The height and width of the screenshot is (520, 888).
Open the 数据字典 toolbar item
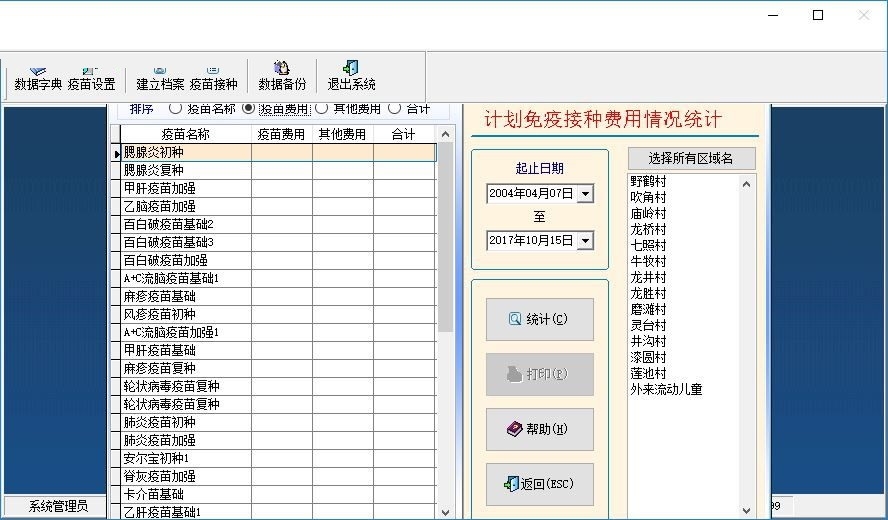point(38,77)
